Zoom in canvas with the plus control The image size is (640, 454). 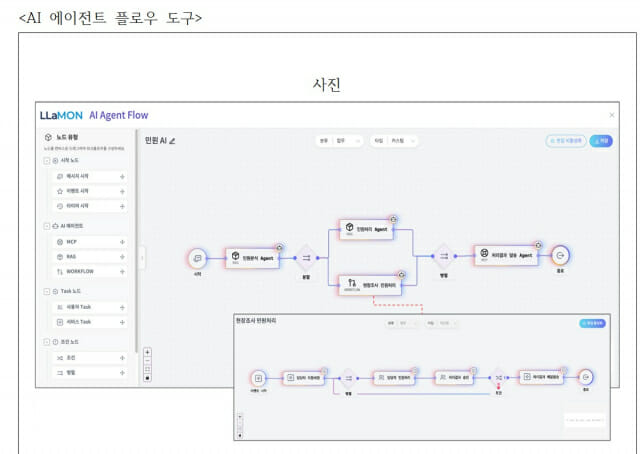point(147,352)
